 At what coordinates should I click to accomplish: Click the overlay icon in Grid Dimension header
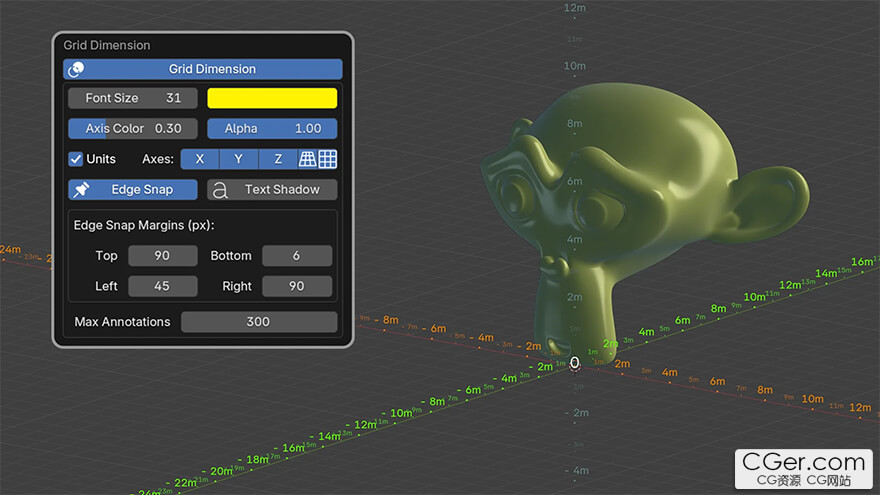[x=76, y=69]
